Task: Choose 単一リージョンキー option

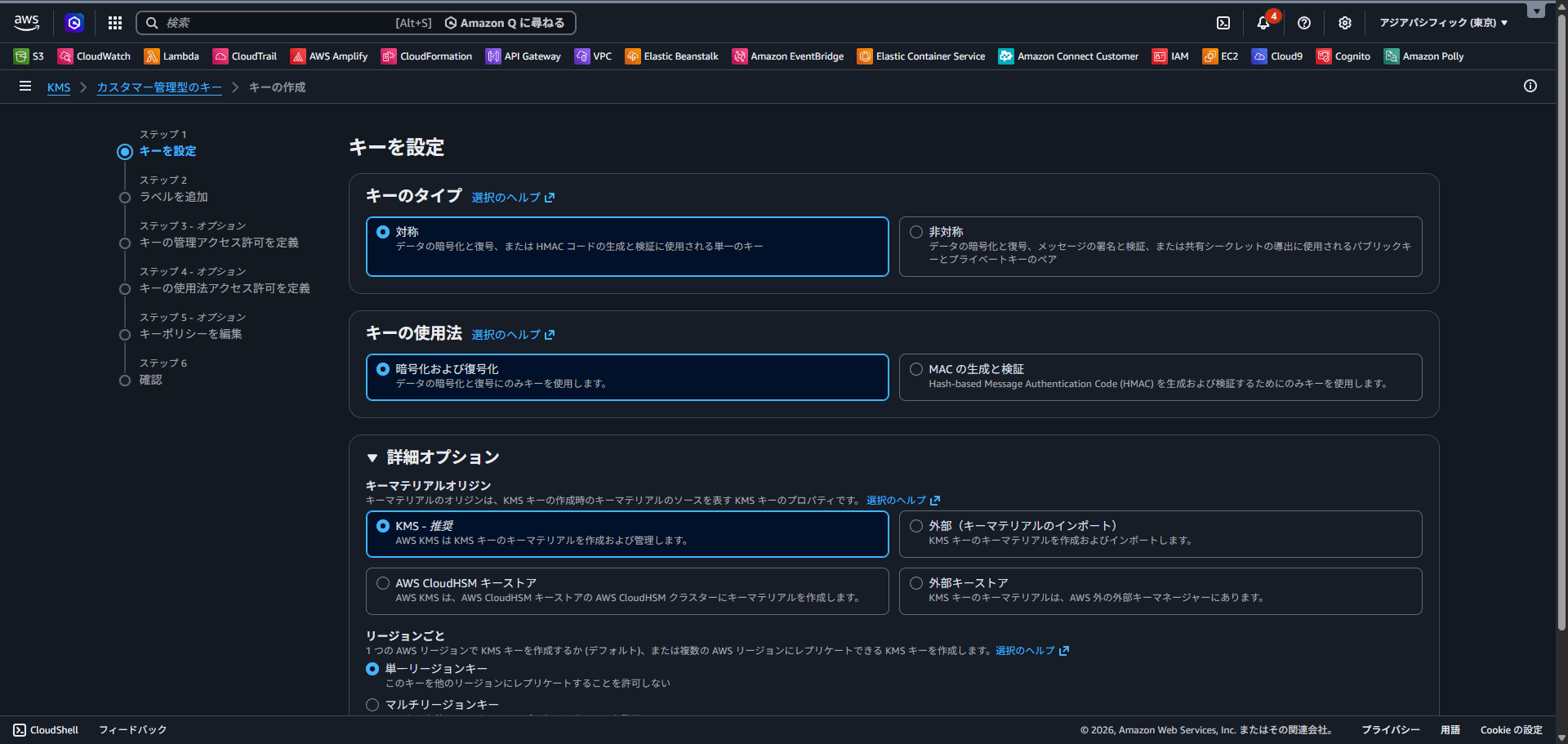Action: [372, 669]
